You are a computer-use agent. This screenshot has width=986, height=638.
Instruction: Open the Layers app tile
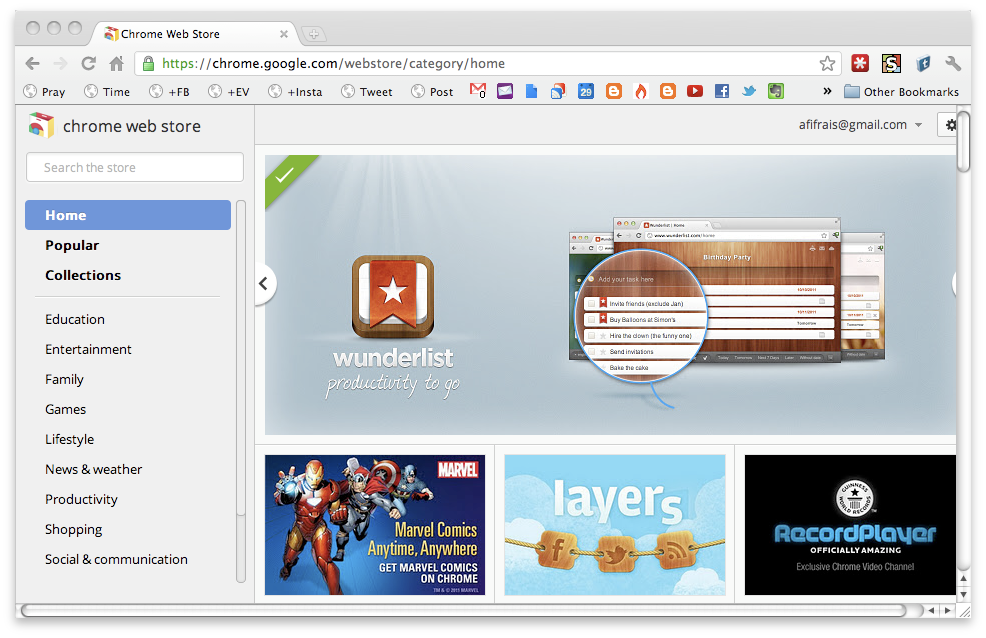pyautogui.click(x=615, y=525)
